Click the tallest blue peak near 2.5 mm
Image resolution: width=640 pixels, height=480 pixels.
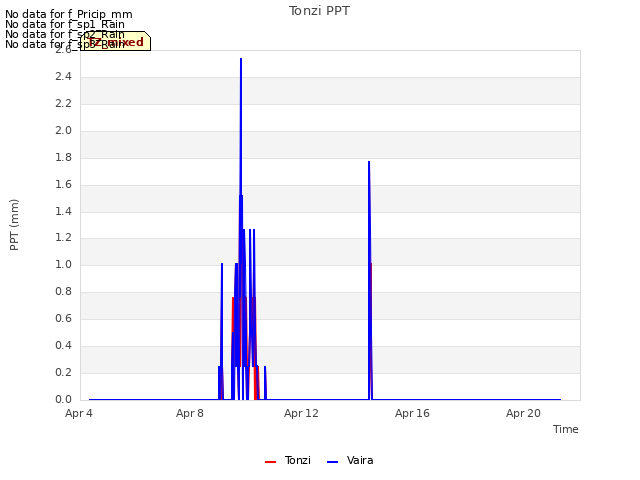pos(241,60)
